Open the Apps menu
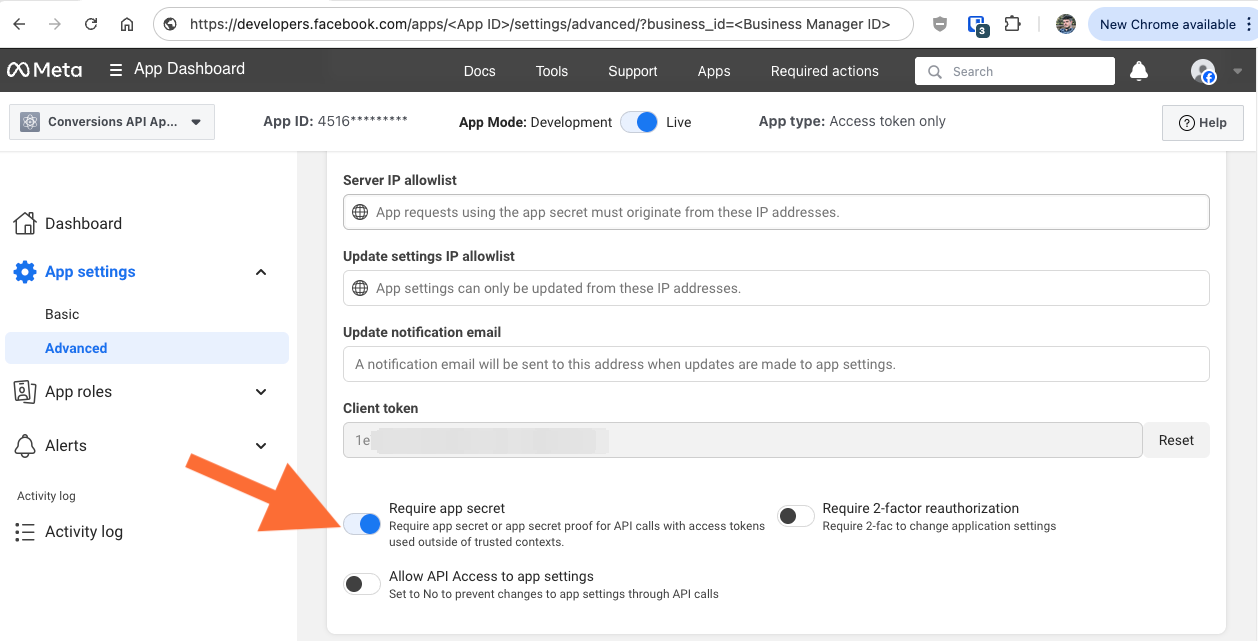1258x641 pixels. coord(714,71)
